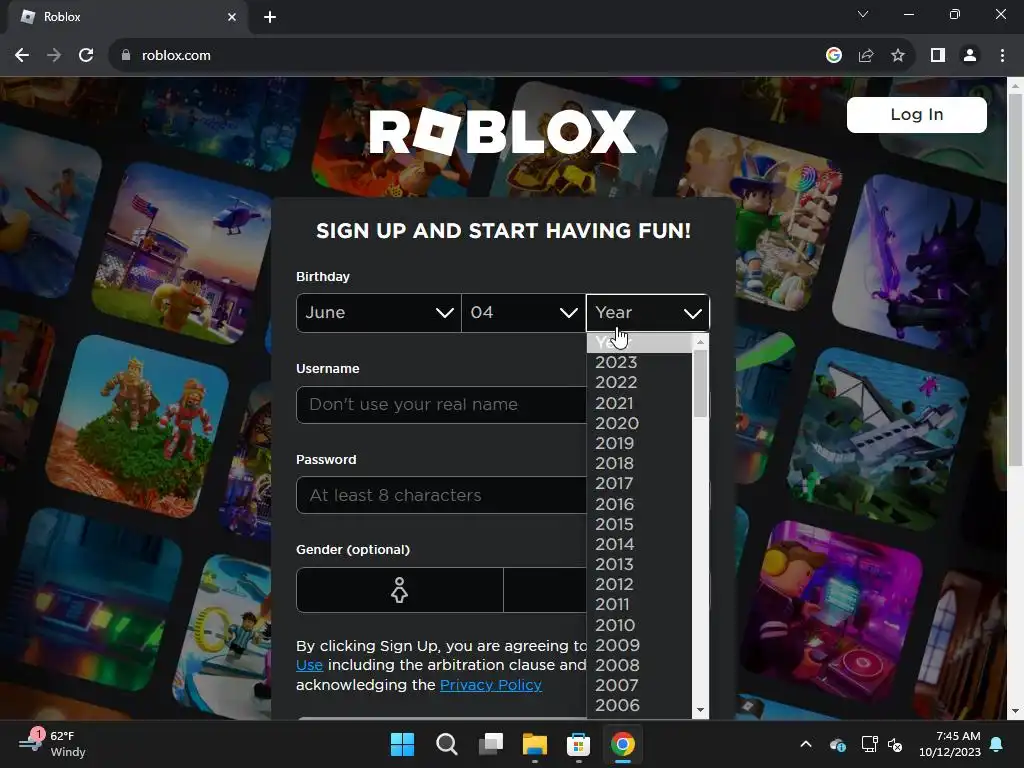Open the clock showing 7:45 AM
1024x768 pixels.
coord(950,744)
